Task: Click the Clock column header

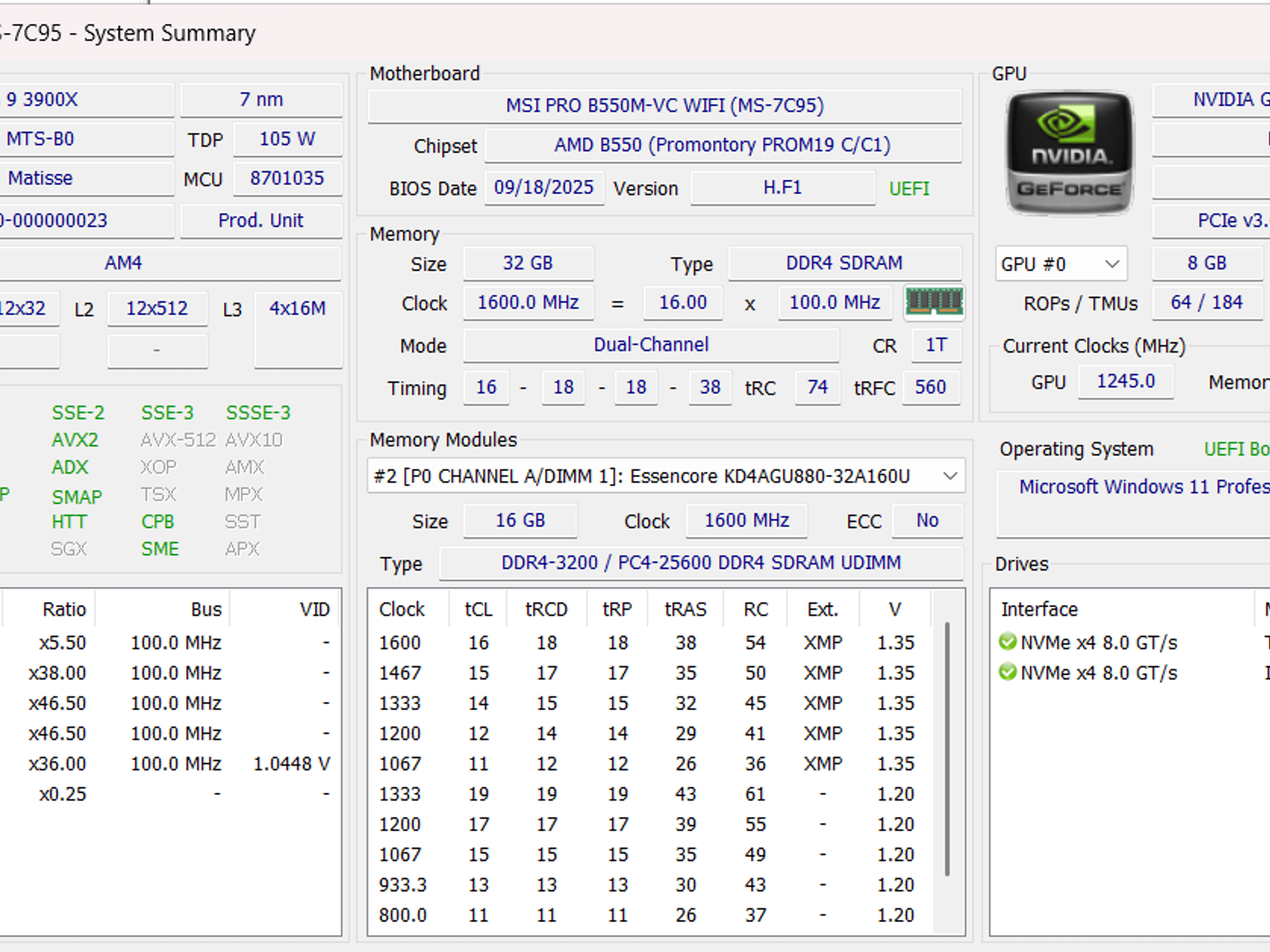Action: click(402, 610)
